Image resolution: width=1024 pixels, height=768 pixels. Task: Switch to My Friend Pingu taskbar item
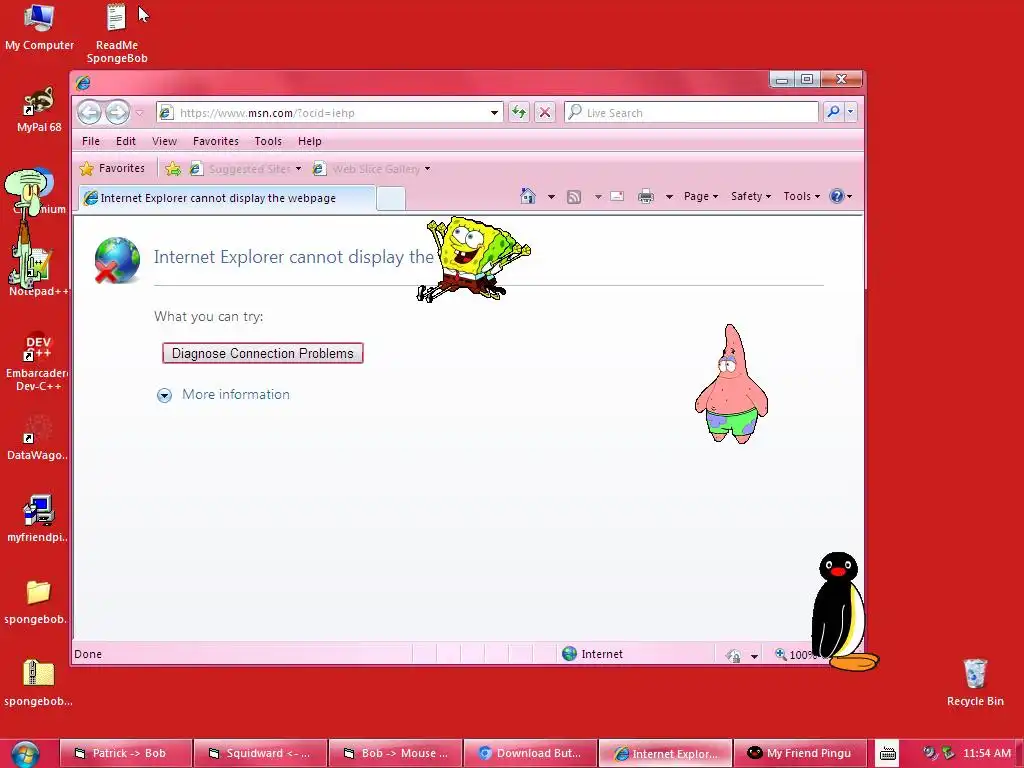(x=799, y=753)
